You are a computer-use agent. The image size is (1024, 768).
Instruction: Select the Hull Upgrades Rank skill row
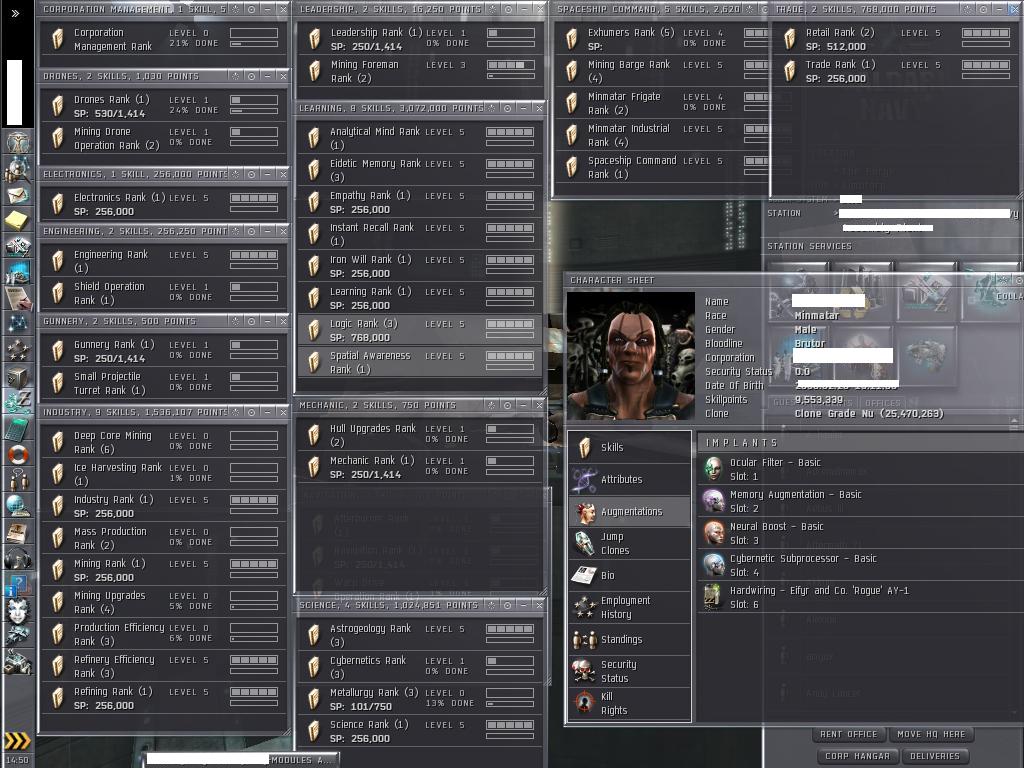pyautogui.click(x=420, y=435)
